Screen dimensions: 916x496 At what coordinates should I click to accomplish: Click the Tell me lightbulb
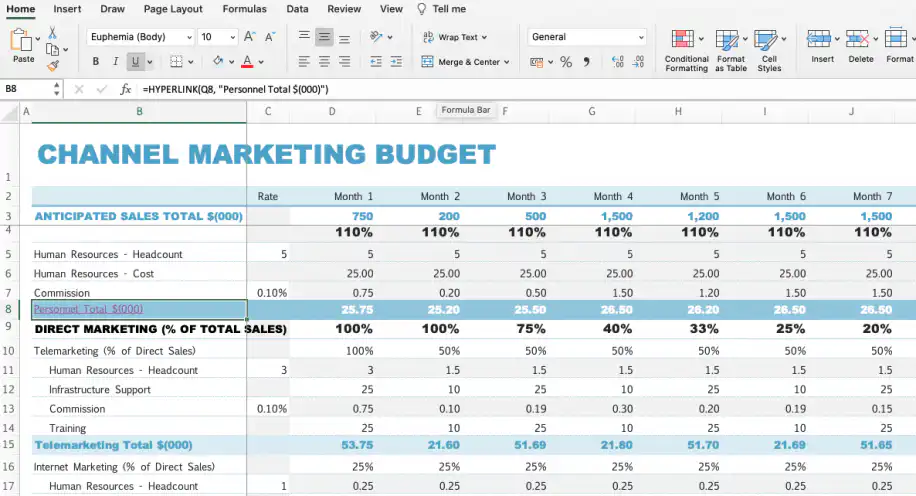coord(422,9)
